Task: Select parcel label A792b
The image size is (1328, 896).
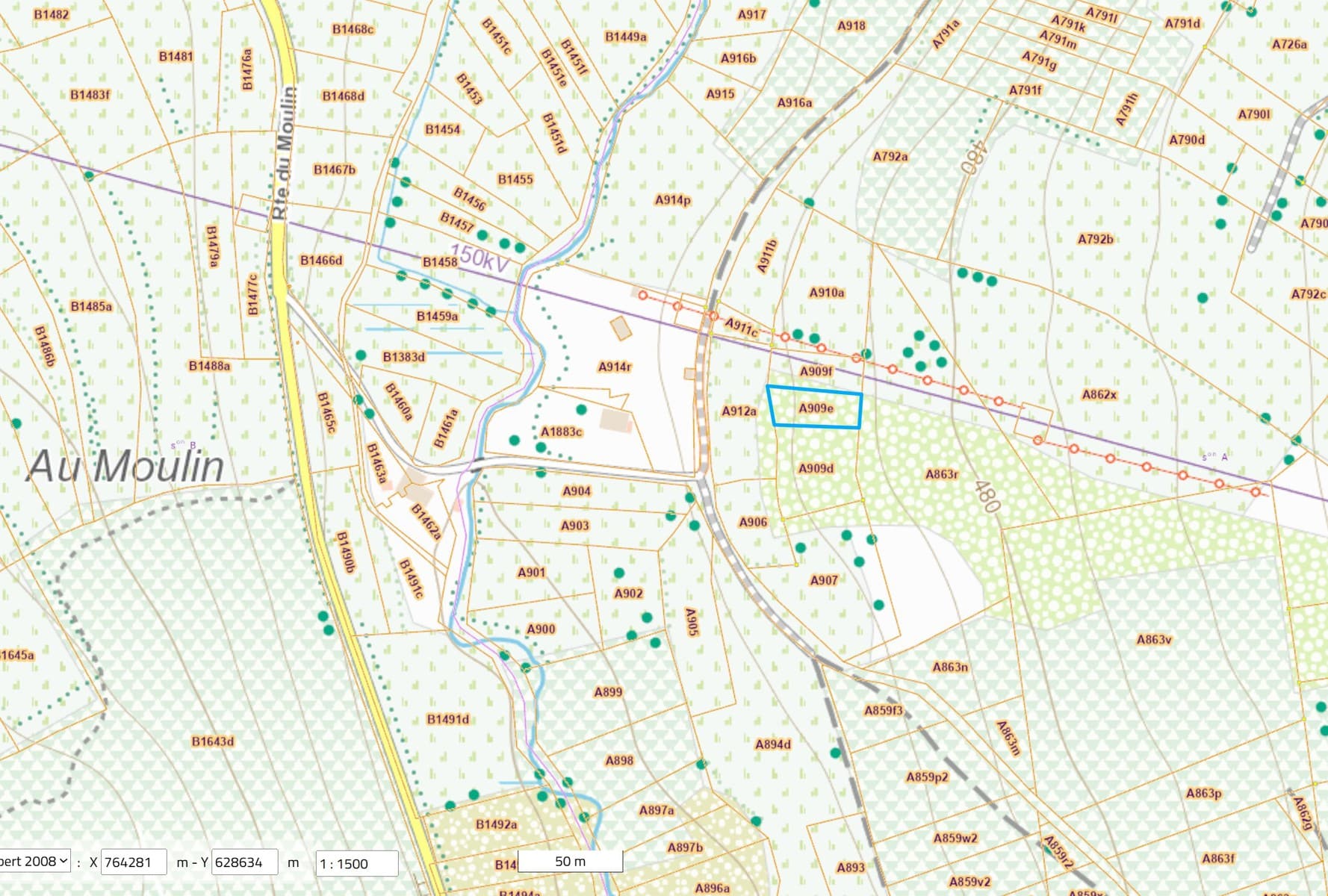Action: (1095, 239)
